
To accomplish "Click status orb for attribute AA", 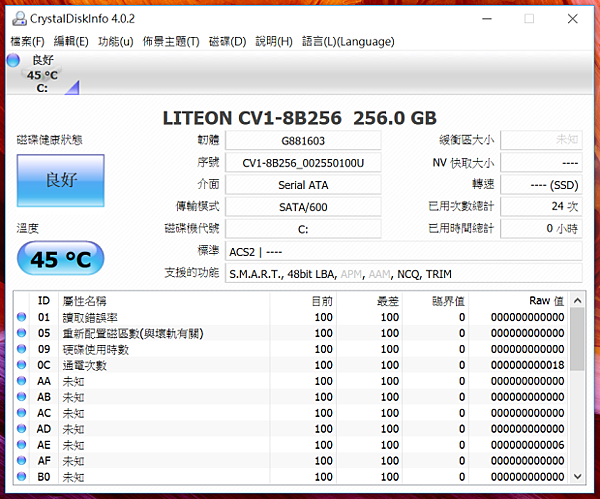I will tap(21, 381).
